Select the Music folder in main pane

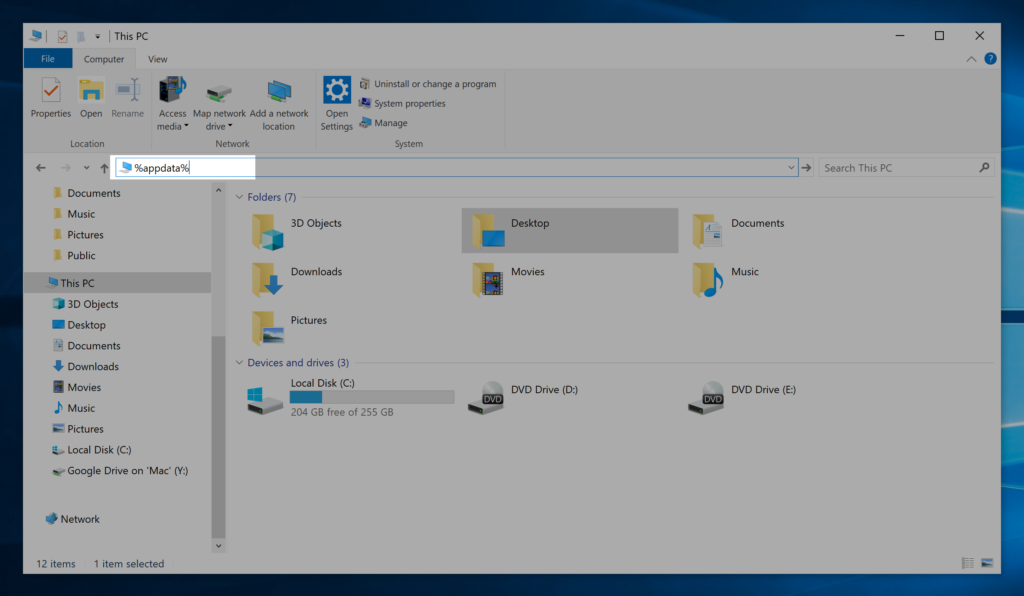coord(726,279)
